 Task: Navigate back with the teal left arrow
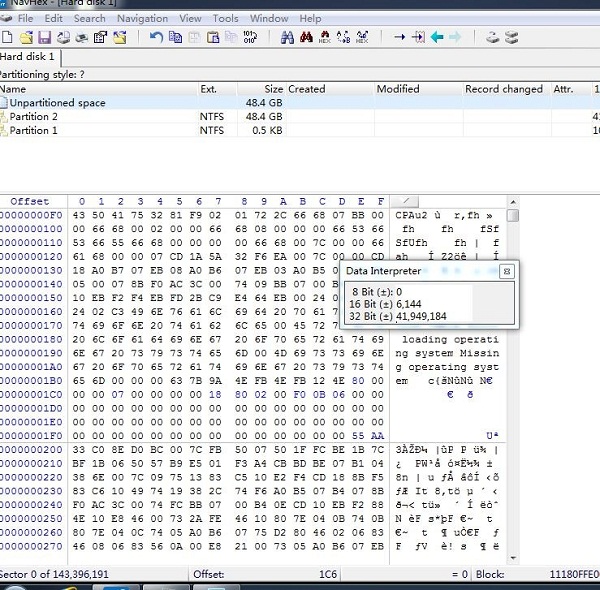[x=437, y=37]
